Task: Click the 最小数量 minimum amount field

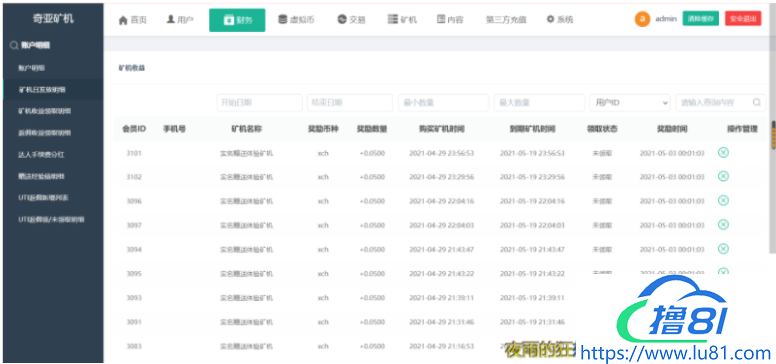Action: (443, 102)
